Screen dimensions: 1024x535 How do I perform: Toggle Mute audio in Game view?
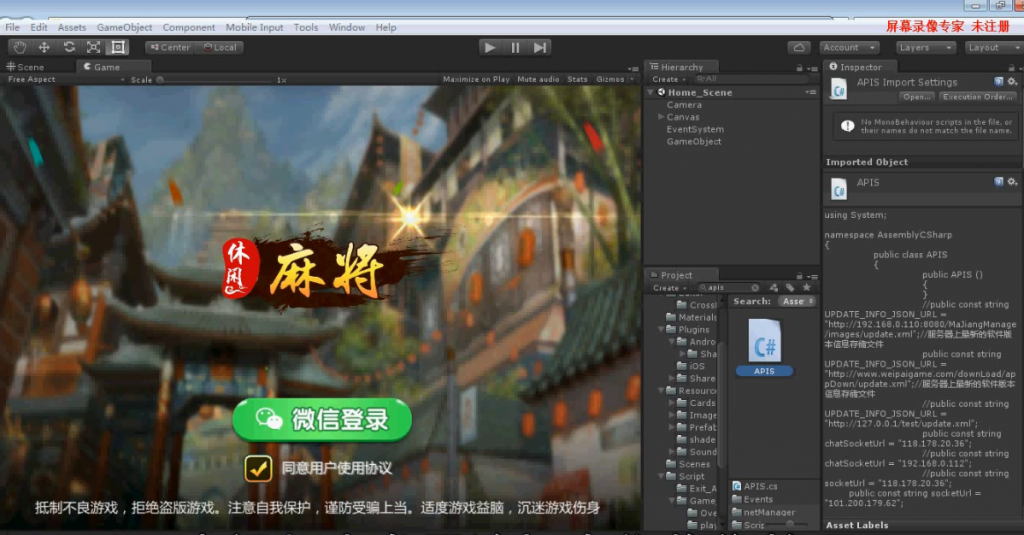click(538, 79)
